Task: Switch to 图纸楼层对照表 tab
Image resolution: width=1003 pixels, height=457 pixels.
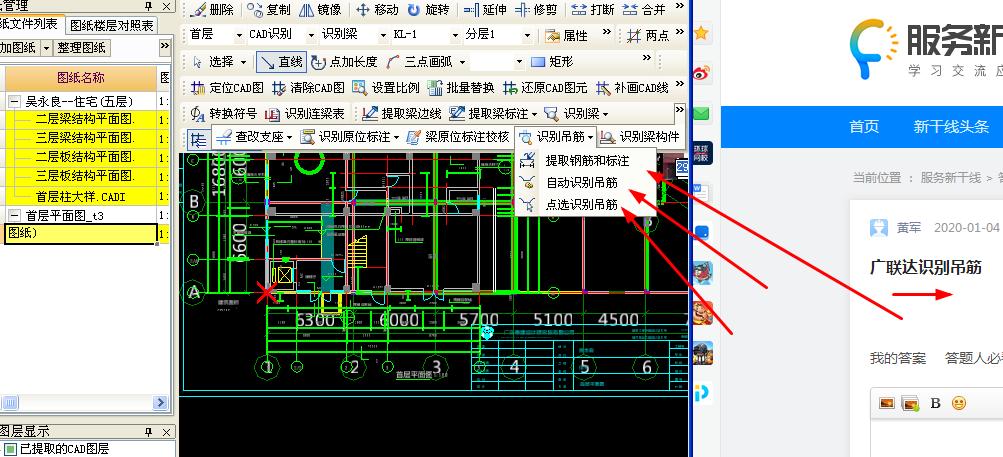Action: (x=111, y=26)
